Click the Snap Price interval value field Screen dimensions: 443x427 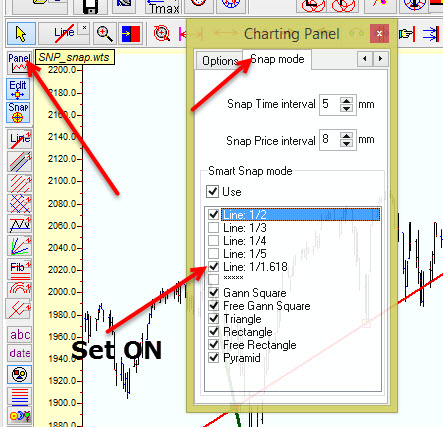click(329, 139)
